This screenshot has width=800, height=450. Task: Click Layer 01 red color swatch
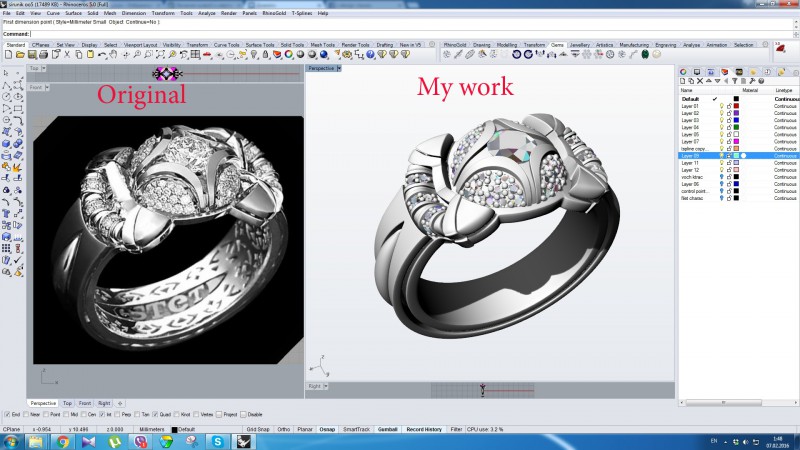pyautogui.click(x=736, y=106)
